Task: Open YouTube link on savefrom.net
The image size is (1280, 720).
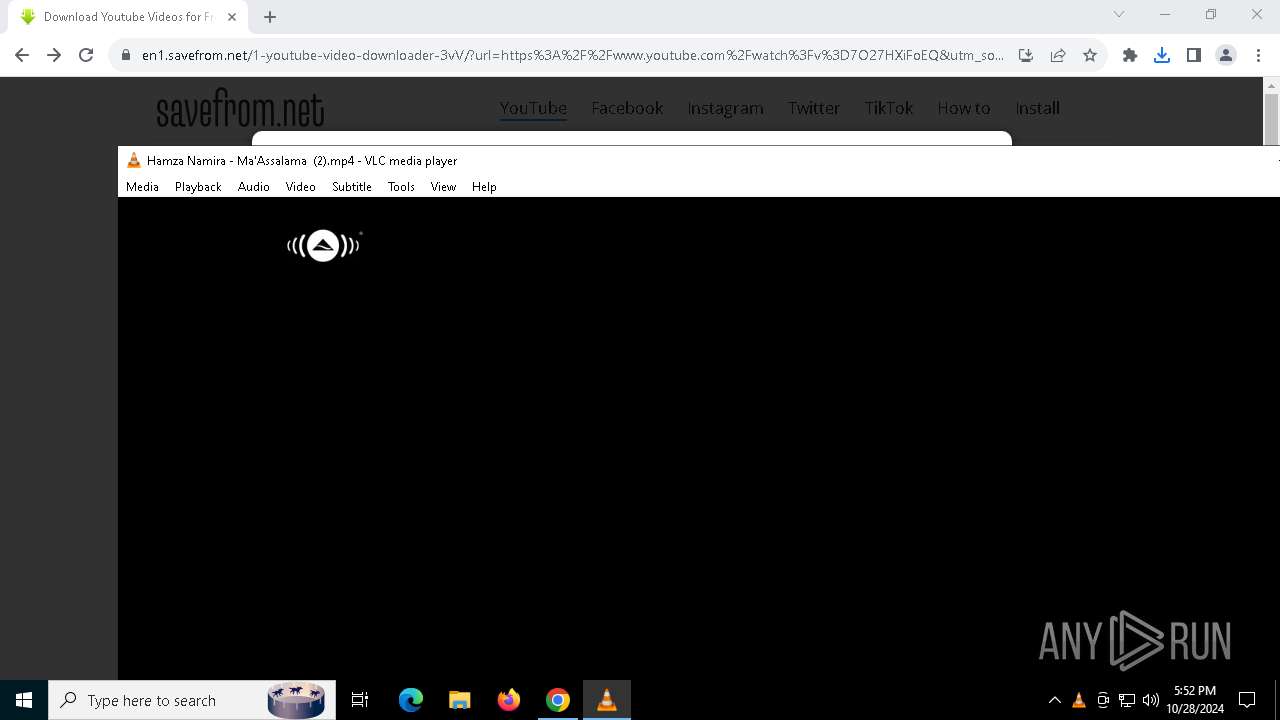Action: pyautogui.click(x=533, y=108)
